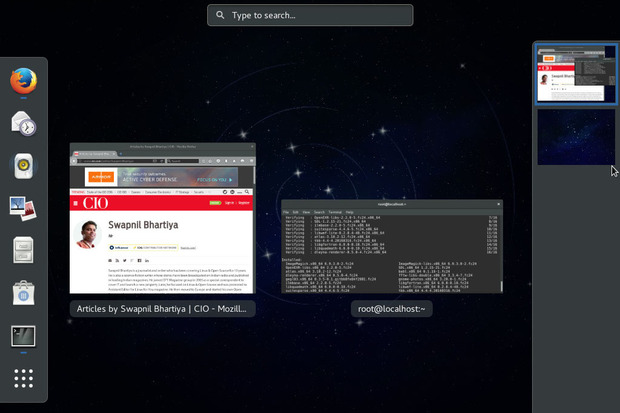Launch the Shotwell photo manager icon

click(23, 208)
